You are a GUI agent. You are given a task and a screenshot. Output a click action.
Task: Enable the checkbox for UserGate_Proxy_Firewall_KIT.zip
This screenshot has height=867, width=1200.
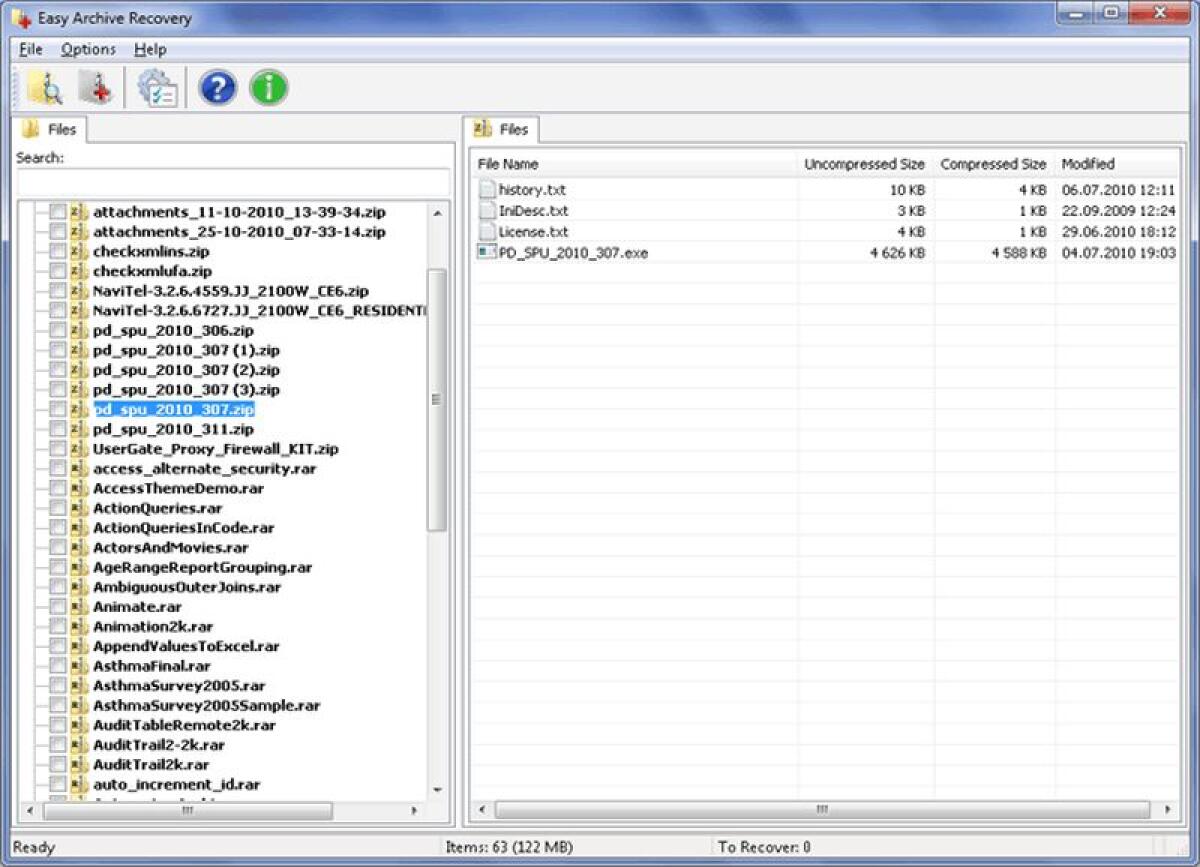tap(56, 448)
